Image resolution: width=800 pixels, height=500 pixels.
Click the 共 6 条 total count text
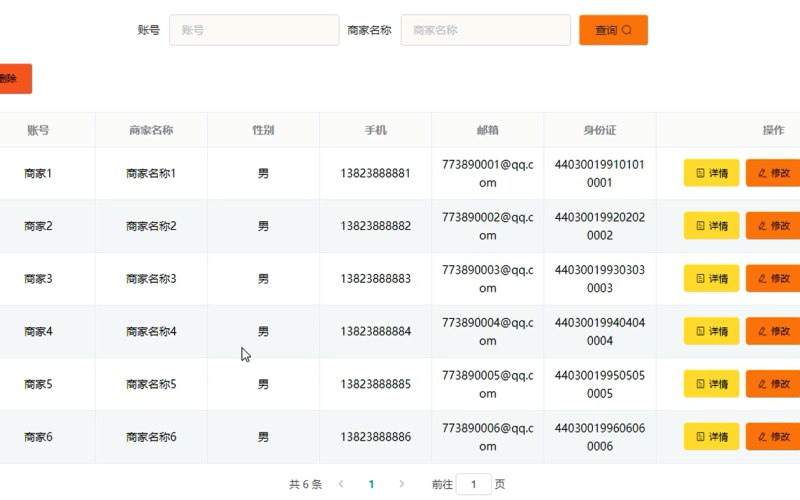(x=306, y=484)
